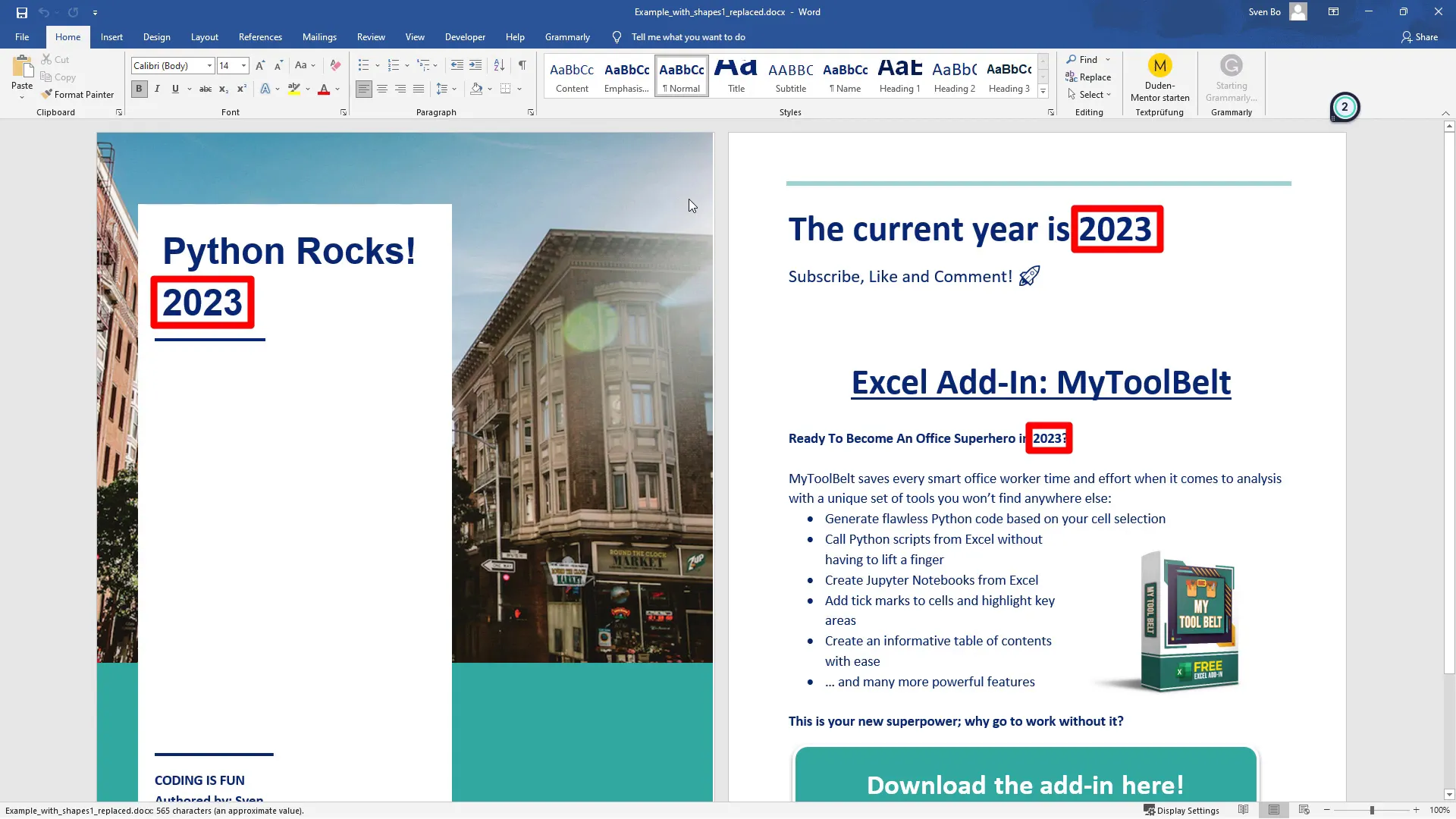Click the Grow Font Size icon
Image resolution: width=1456 pixels, height=819 pixels.
pos(260,66)
